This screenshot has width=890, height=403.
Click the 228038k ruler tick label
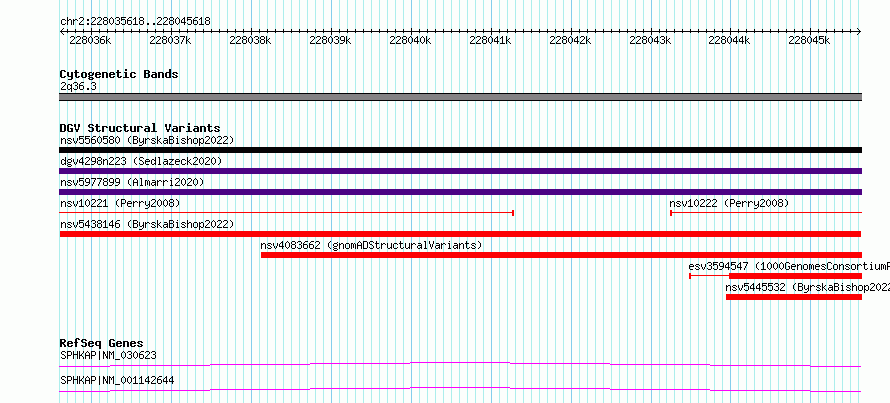(250, 40)
